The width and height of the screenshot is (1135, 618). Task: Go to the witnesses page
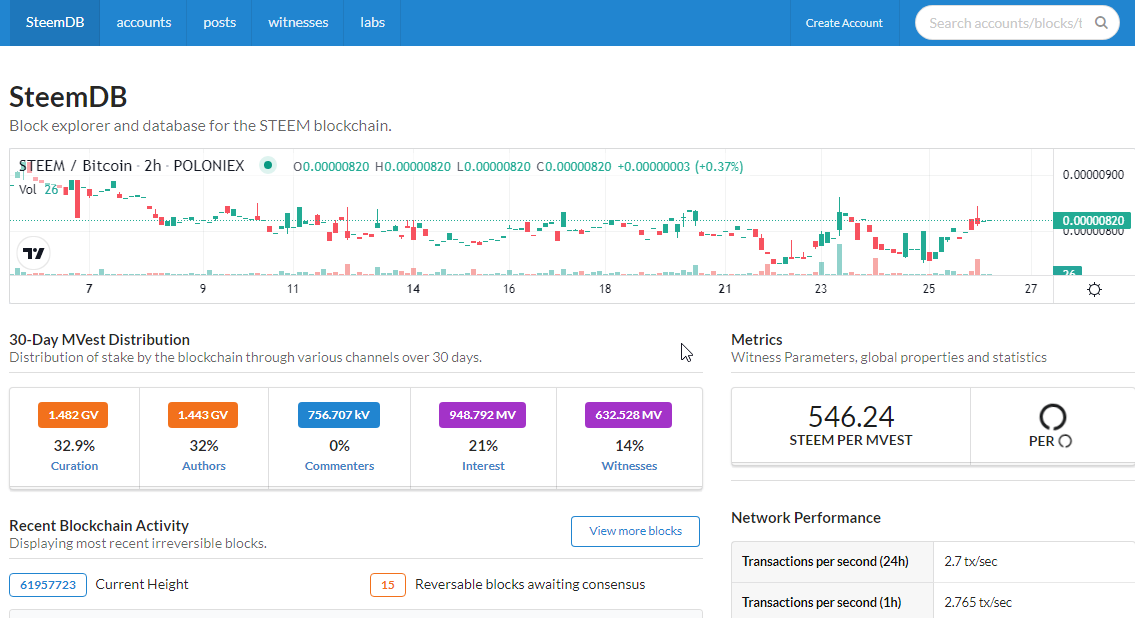[x=298, y=22]
